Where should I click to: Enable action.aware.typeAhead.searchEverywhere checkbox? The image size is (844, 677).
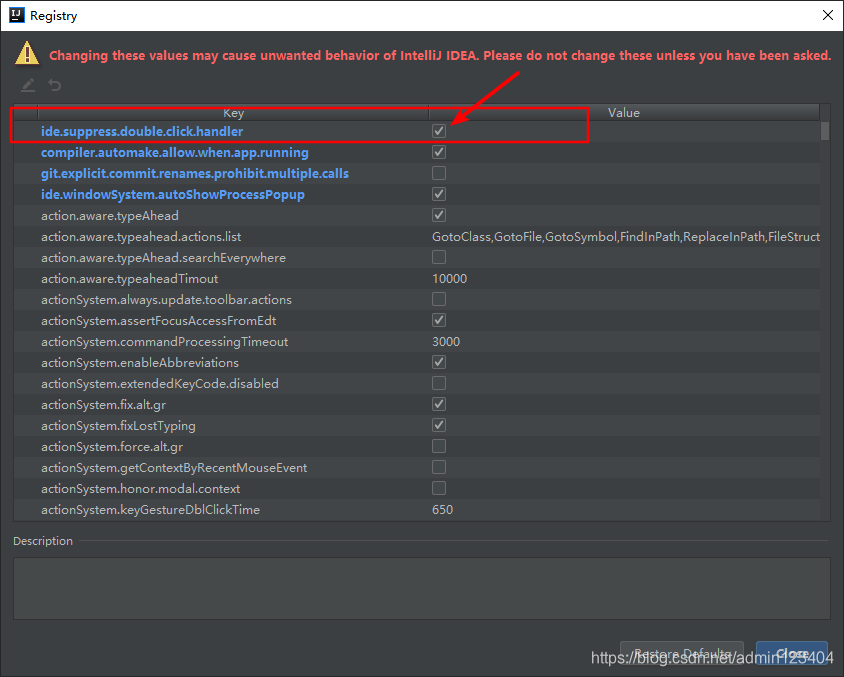tap(439, 257)
